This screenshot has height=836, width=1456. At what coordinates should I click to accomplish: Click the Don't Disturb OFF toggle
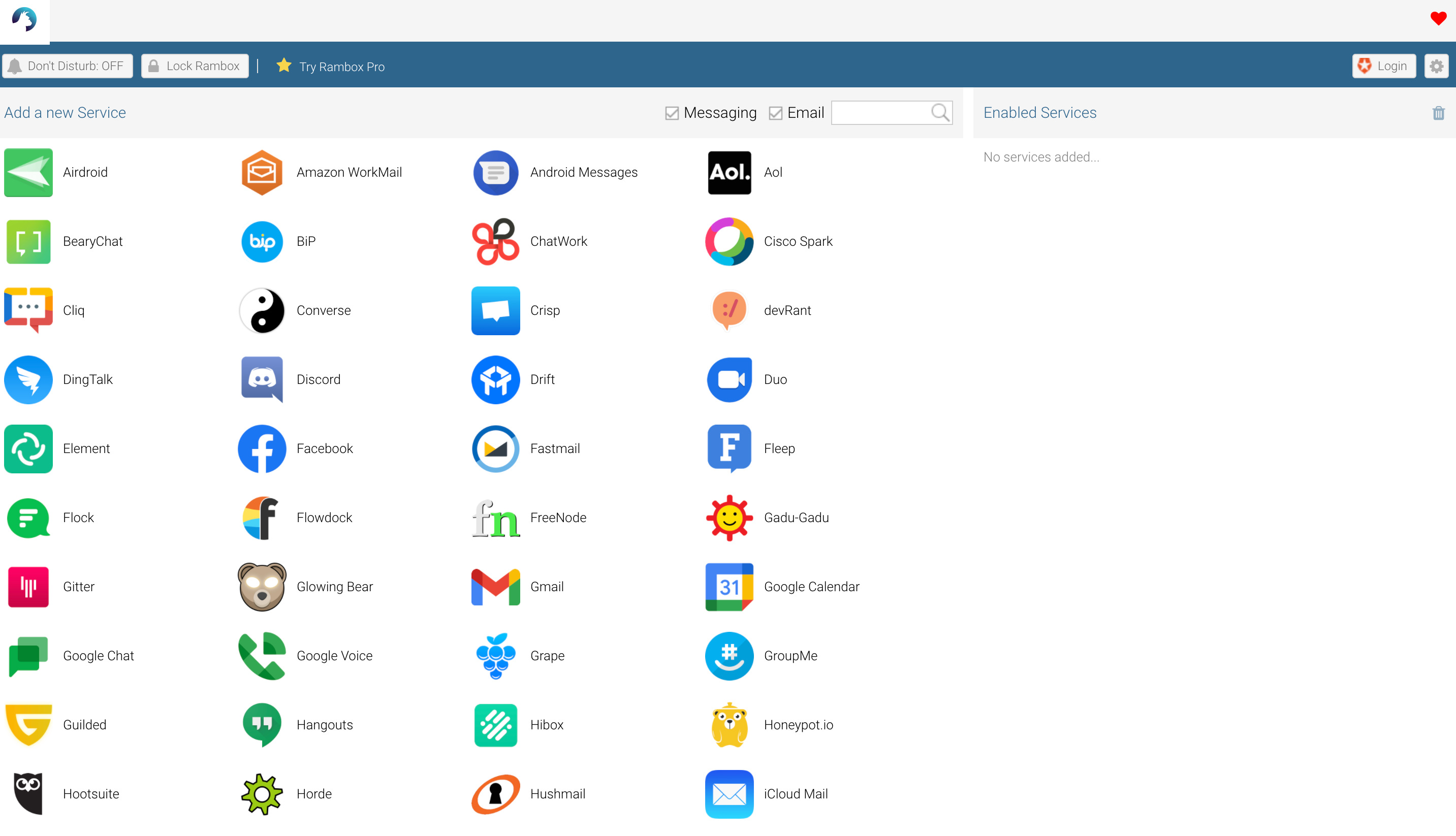pos(68,66)
